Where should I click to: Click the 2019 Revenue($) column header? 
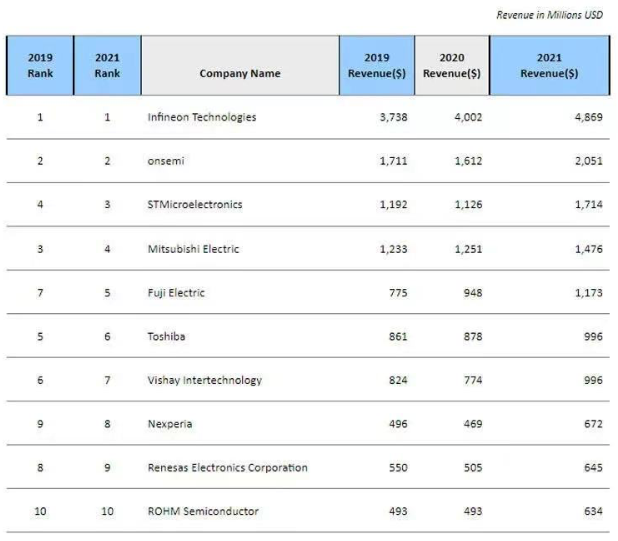(x=376, y=66)
